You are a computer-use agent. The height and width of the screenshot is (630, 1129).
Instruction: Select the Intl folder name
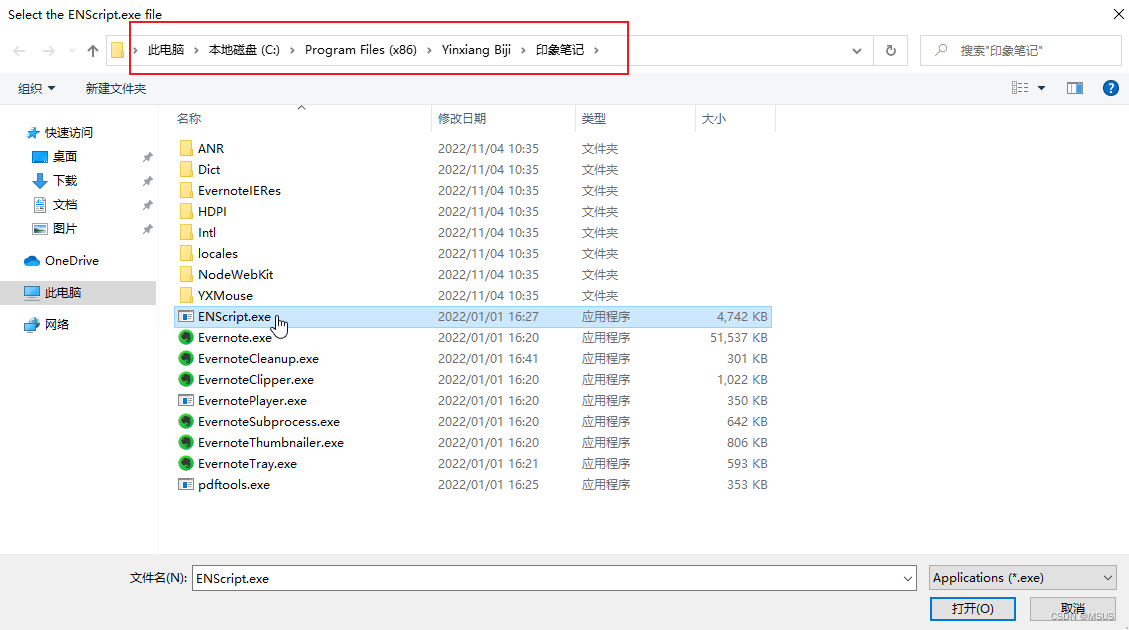(x=207, y=232)
